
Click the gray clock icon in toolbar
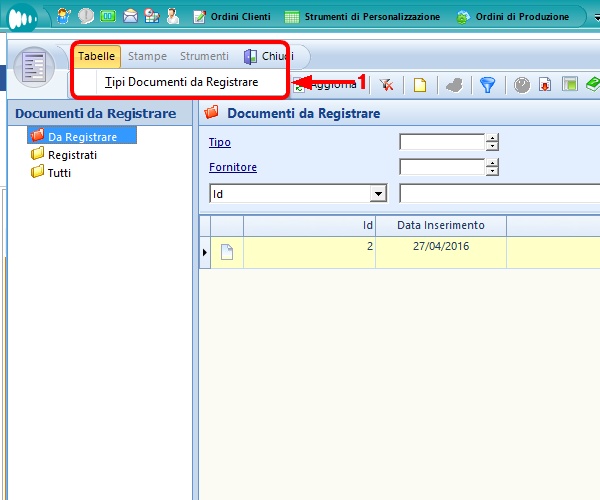click(x=522, y=85)
